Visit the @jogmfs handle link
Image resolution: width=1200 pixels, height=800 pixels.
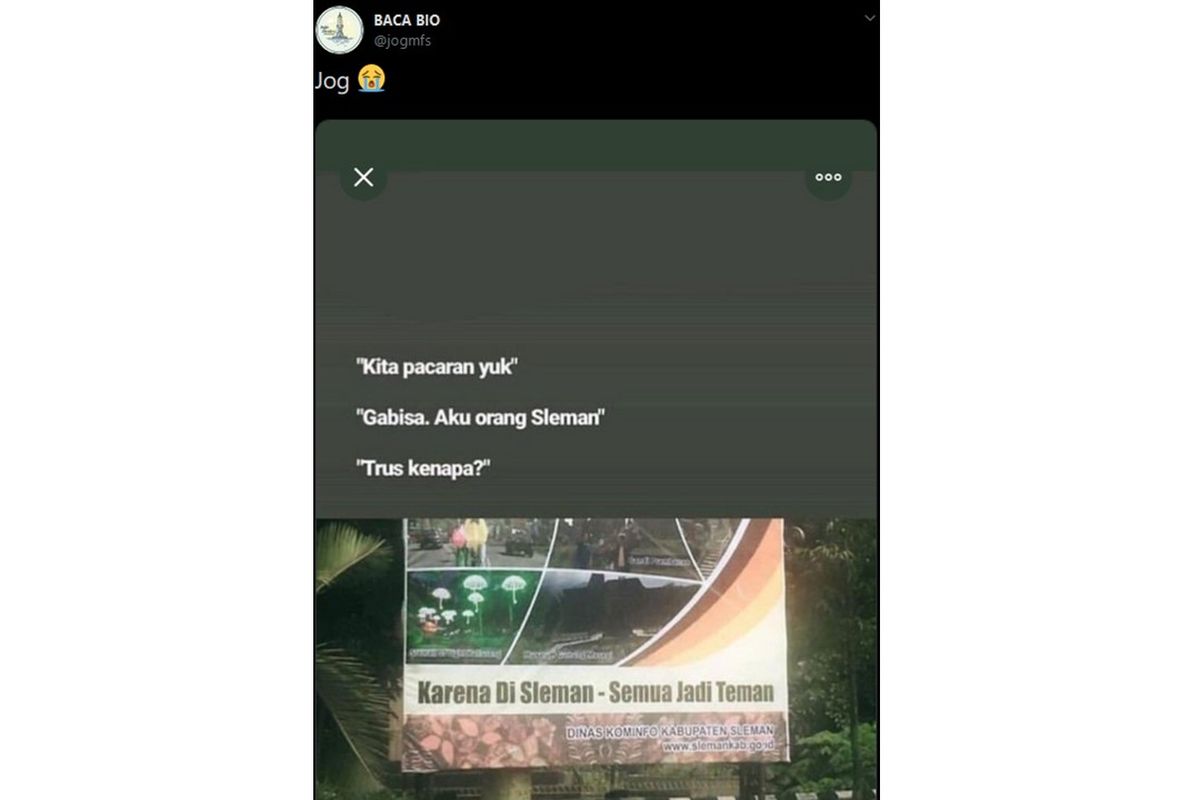click(x=402, y=41)
